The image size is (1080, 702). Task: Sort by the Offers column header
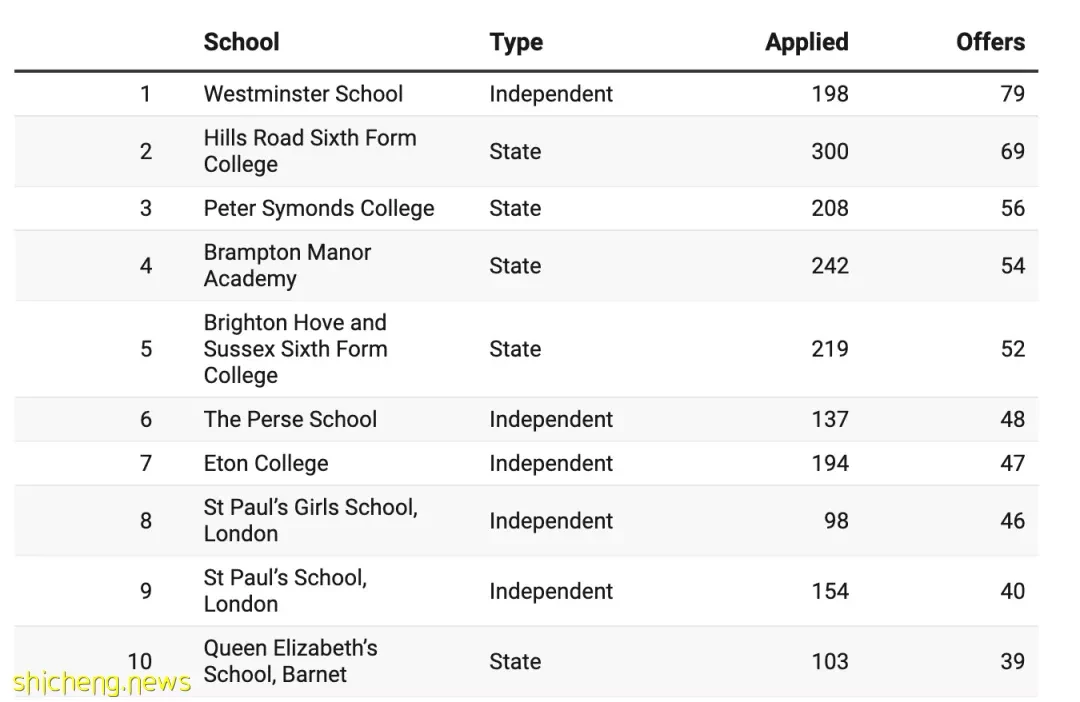[x=990, y=42]
